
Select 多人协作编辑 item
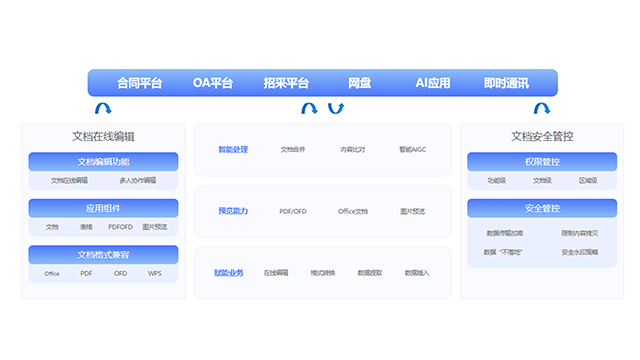click(x=138, y=180)
